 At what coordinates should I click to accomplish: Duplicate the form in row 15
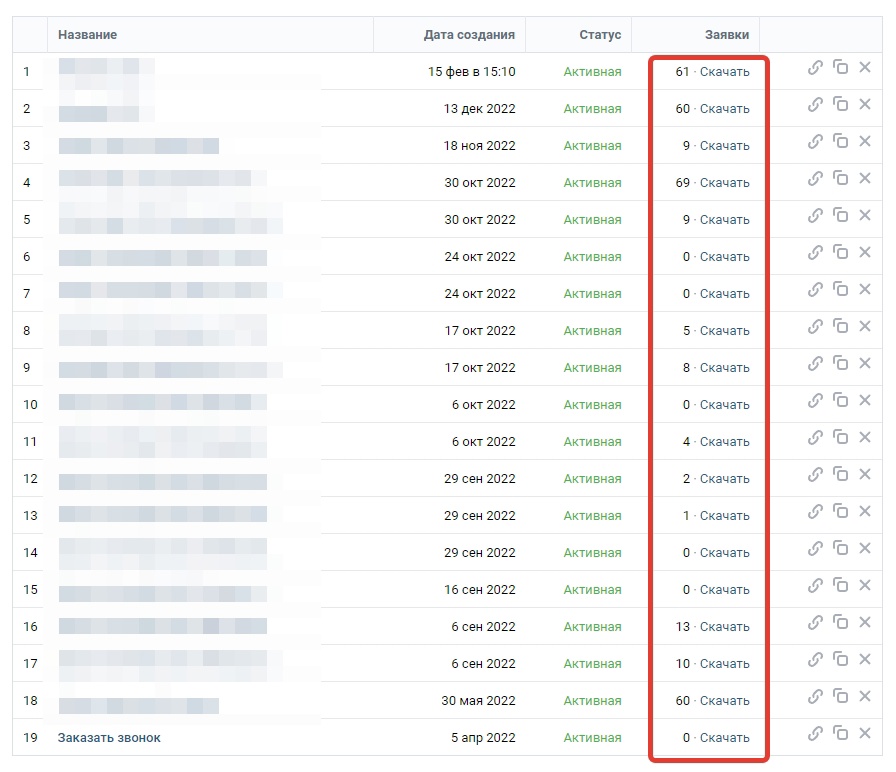pos(840,585)
